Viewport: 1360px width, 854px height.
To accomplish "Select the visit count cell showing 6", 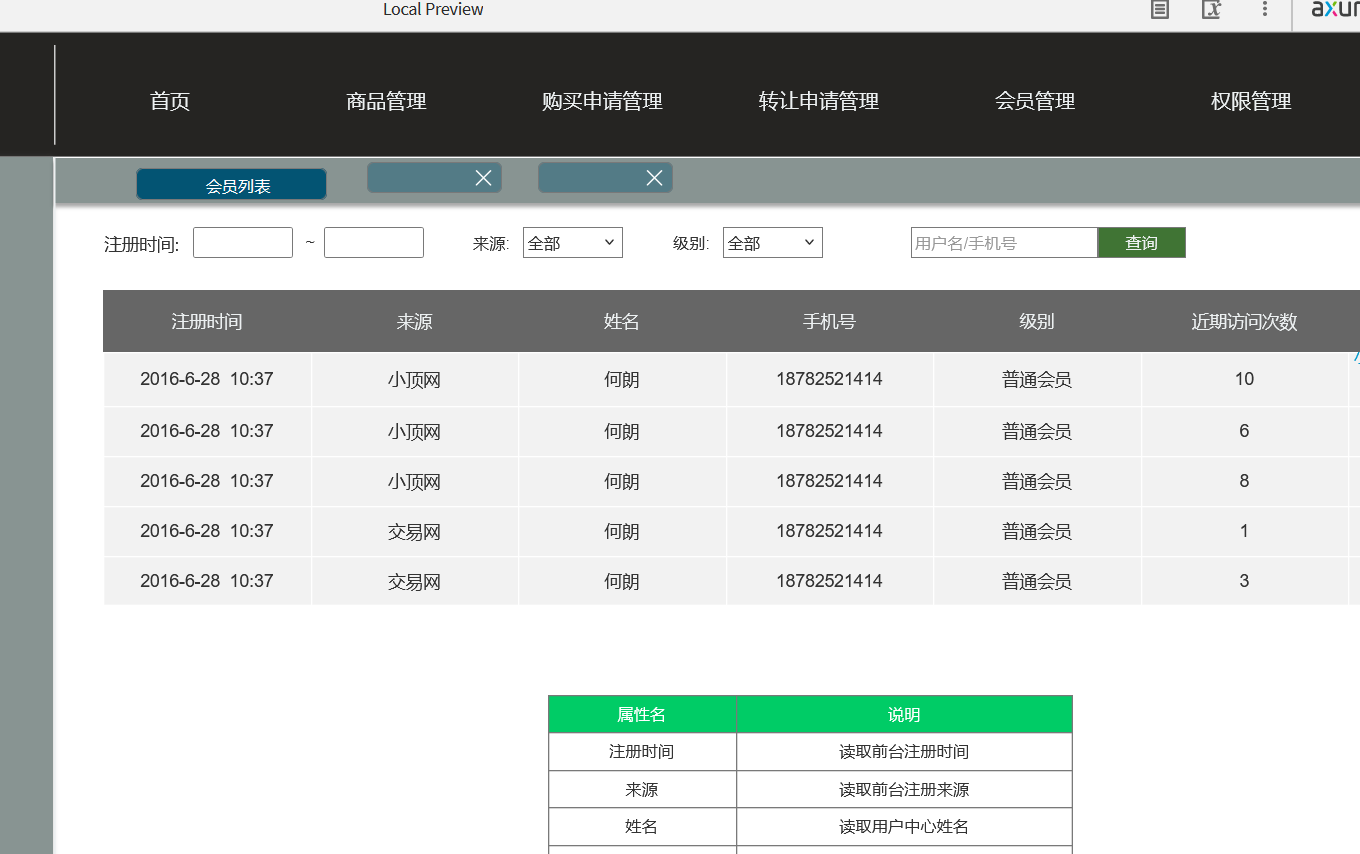I will click(1244, 431).
